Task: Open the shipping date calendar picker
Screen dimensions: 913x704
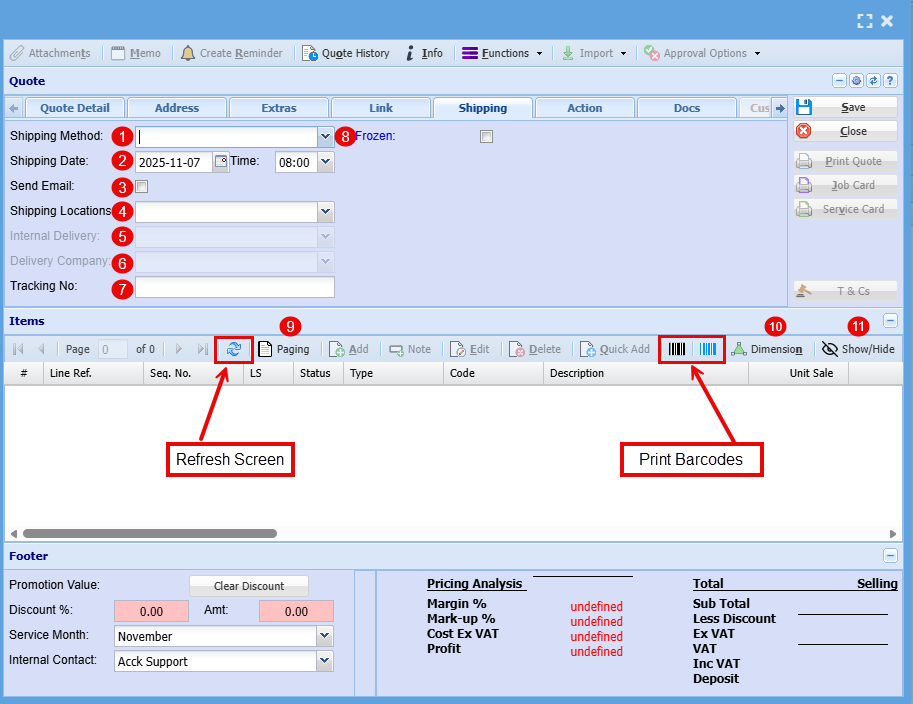Action: click(x=221, y=162)
